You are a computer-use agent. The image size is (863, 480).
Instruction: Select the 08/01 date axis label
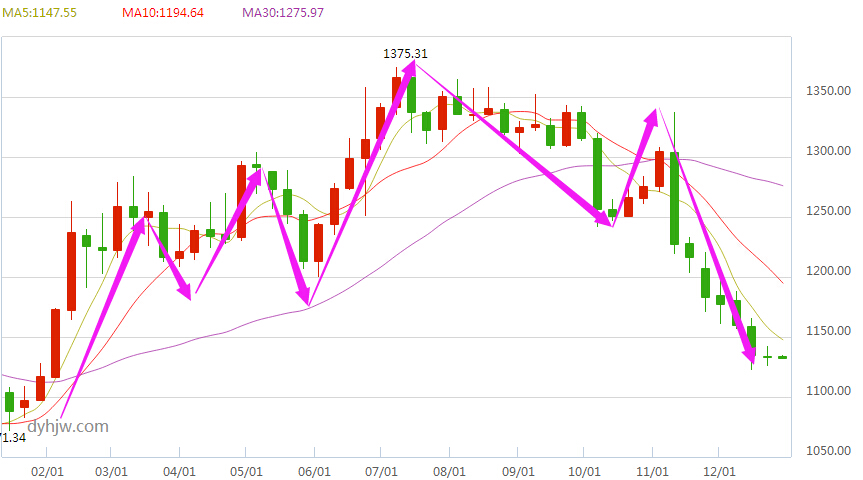449,472
